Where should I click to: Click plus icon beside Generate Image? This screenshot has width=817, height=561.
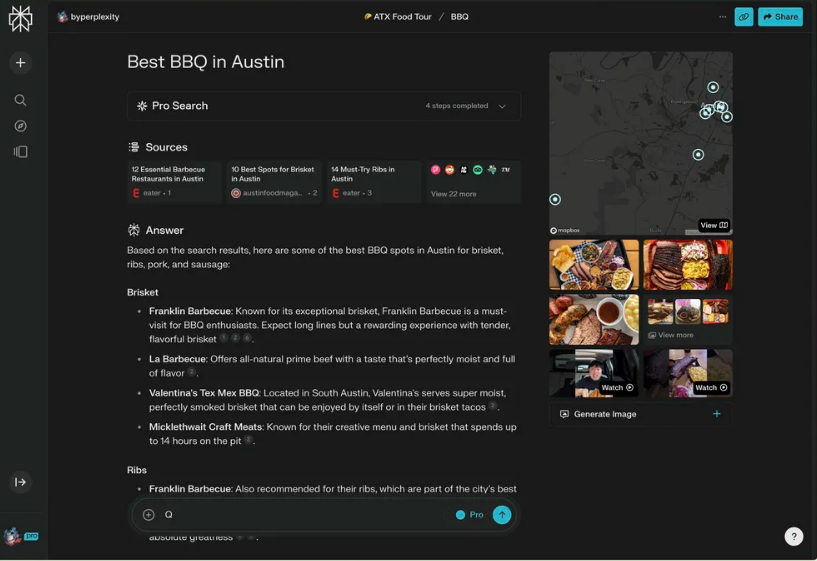(716, 414)
